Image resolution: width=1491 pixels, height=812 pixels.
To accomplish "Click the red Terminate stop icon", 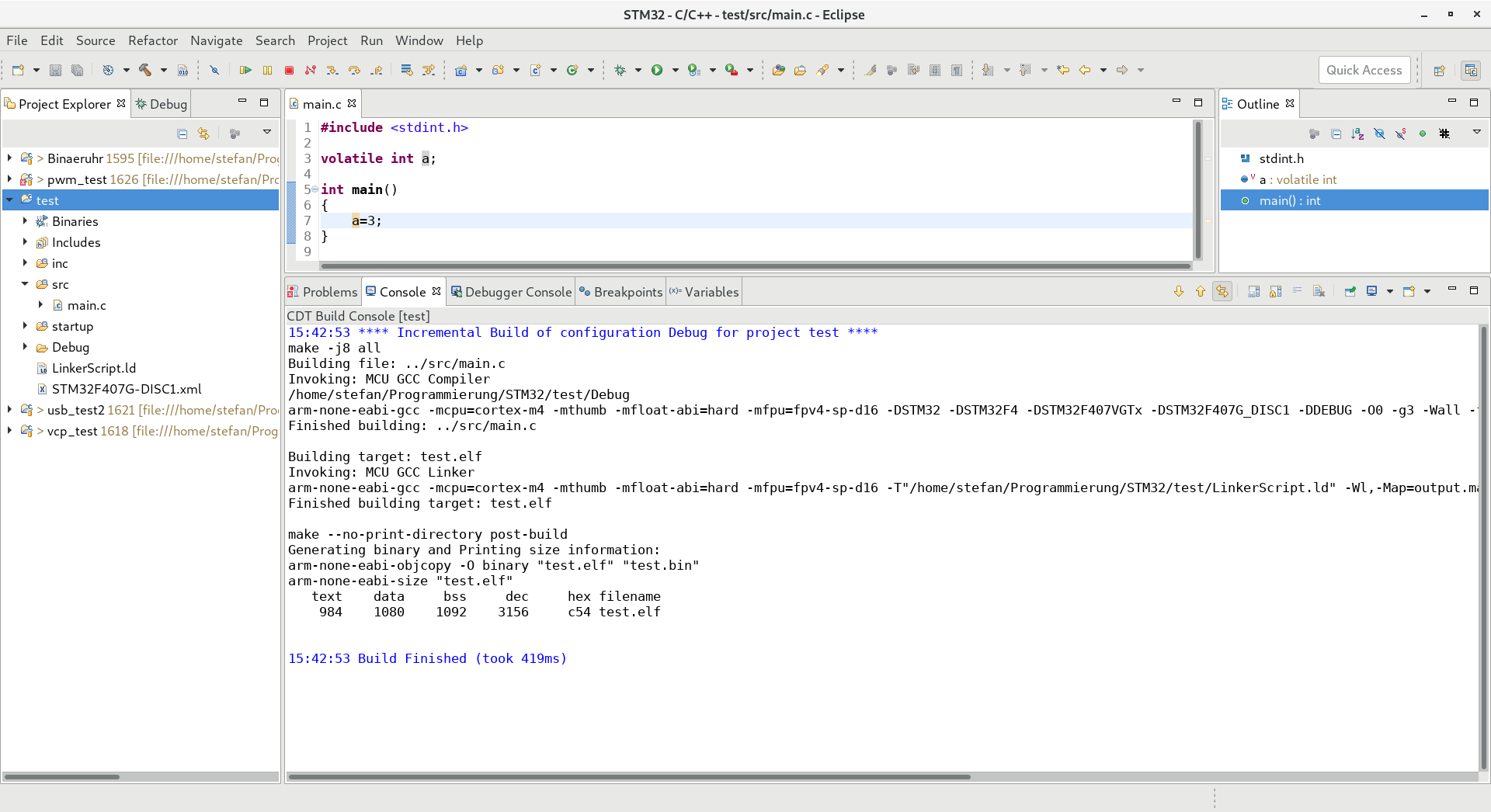I will 289,70.
